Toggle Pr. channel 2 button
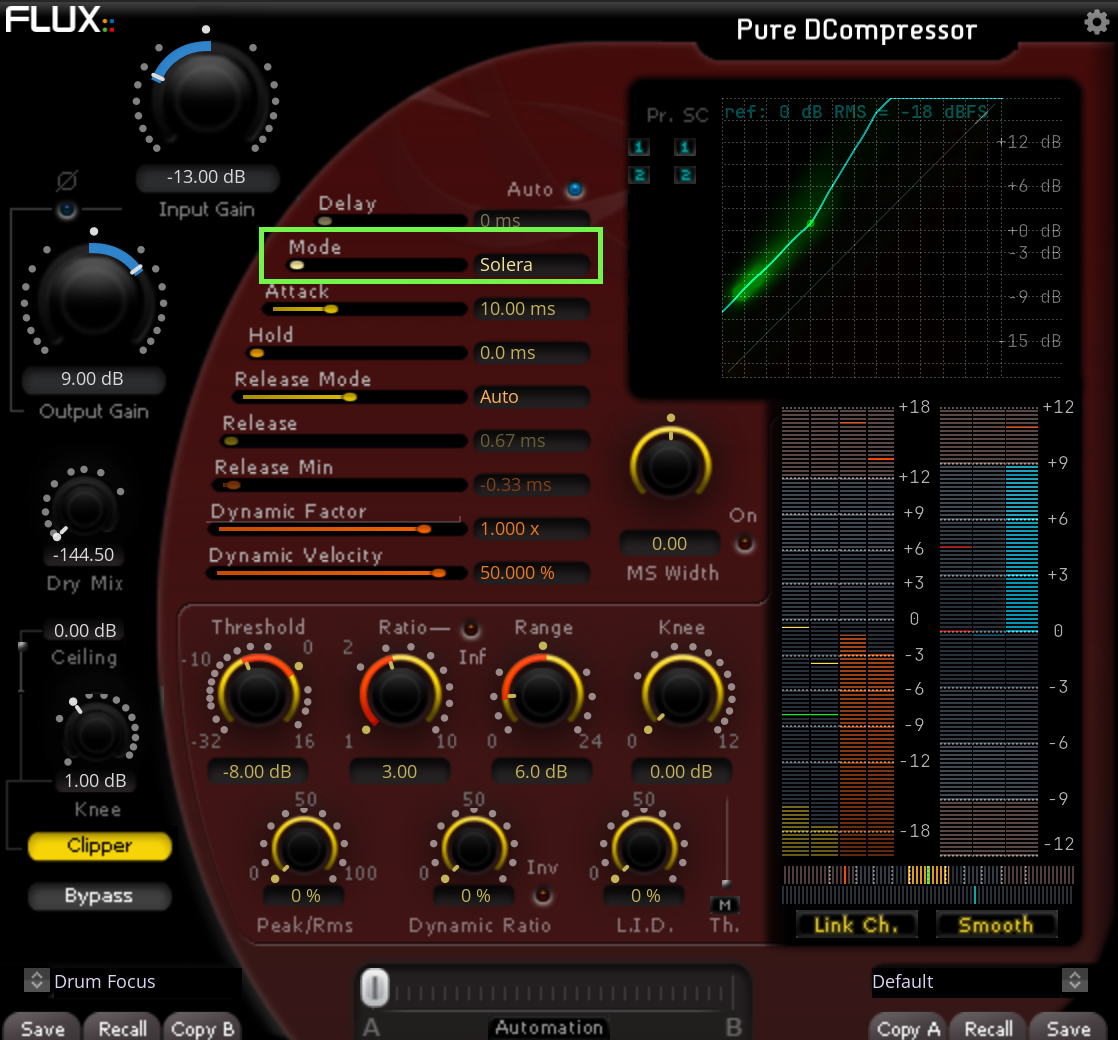The image size is (1118, 1040). (639, 175)
